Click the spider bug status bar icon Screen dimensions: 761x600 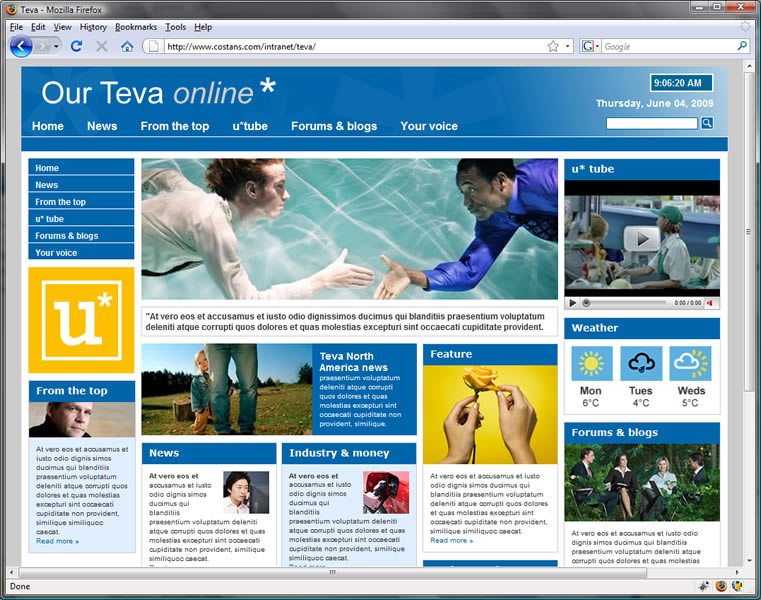(704, 586)
